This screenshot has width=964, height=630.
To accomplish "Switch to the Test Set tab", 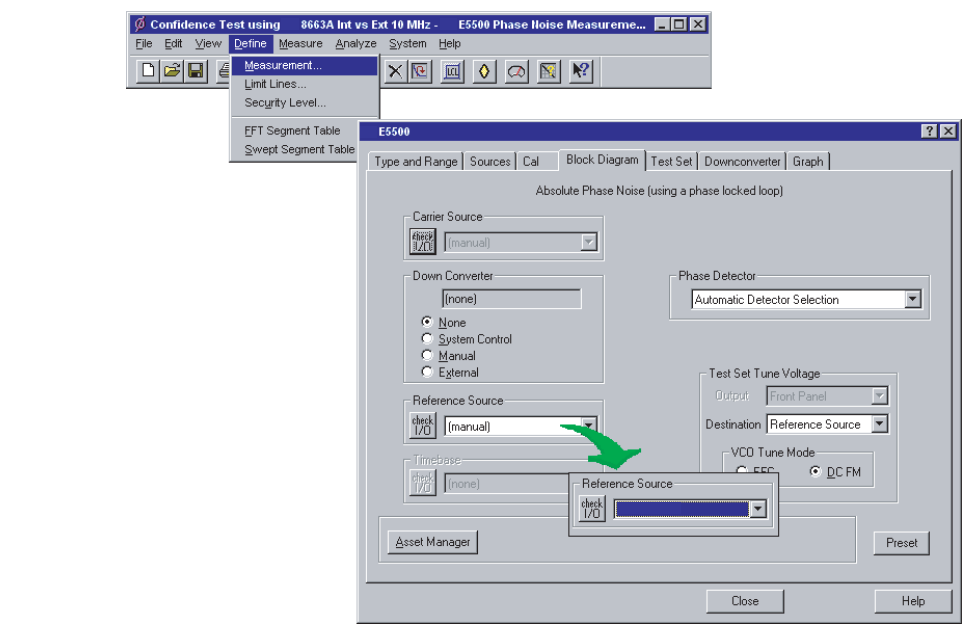I will point(671,162).
